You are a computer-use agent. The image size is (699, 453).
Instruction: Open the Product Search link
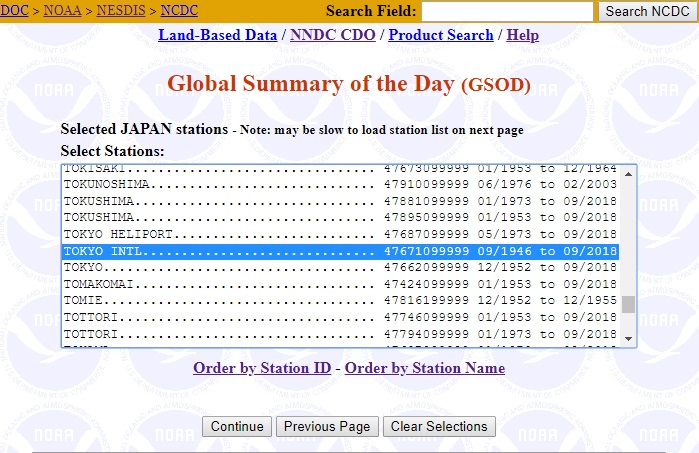pos(441,35)
